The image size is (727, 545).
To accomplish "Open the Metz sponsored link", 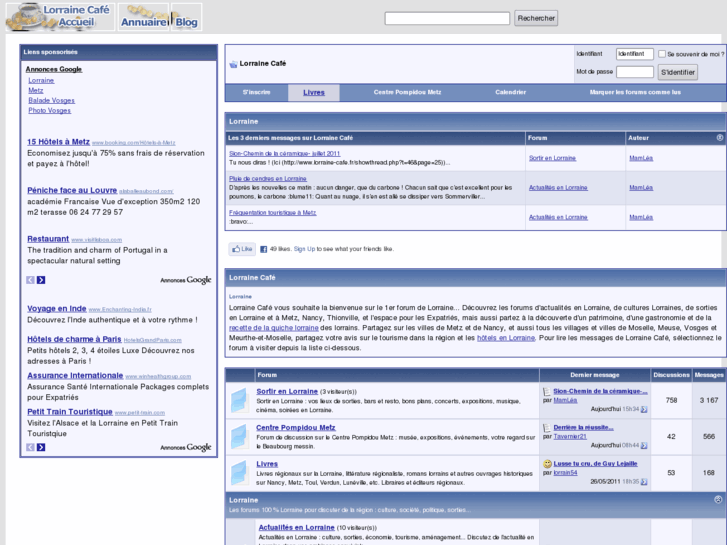I will [36, 90].
